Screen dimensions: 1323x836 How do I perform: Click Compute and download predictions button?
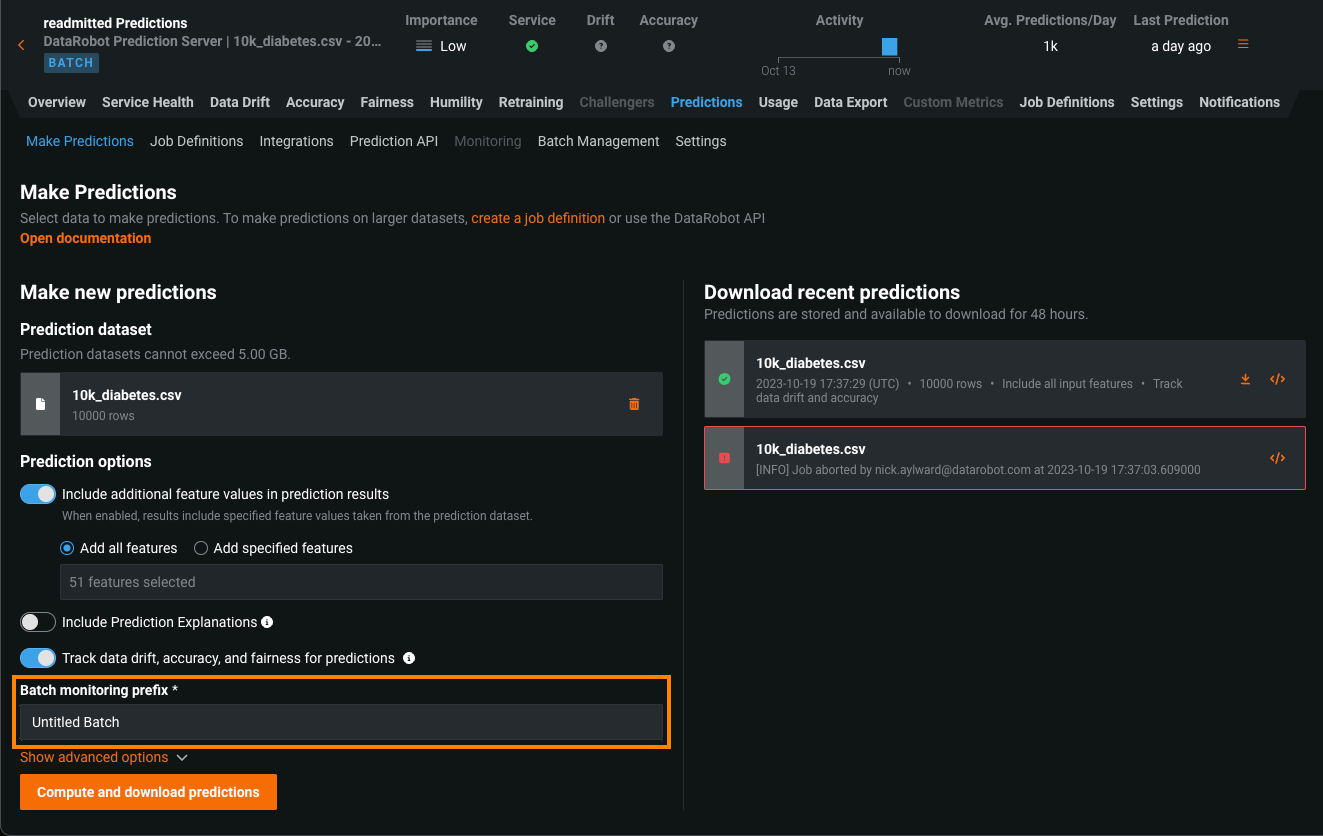coord(148,792)
